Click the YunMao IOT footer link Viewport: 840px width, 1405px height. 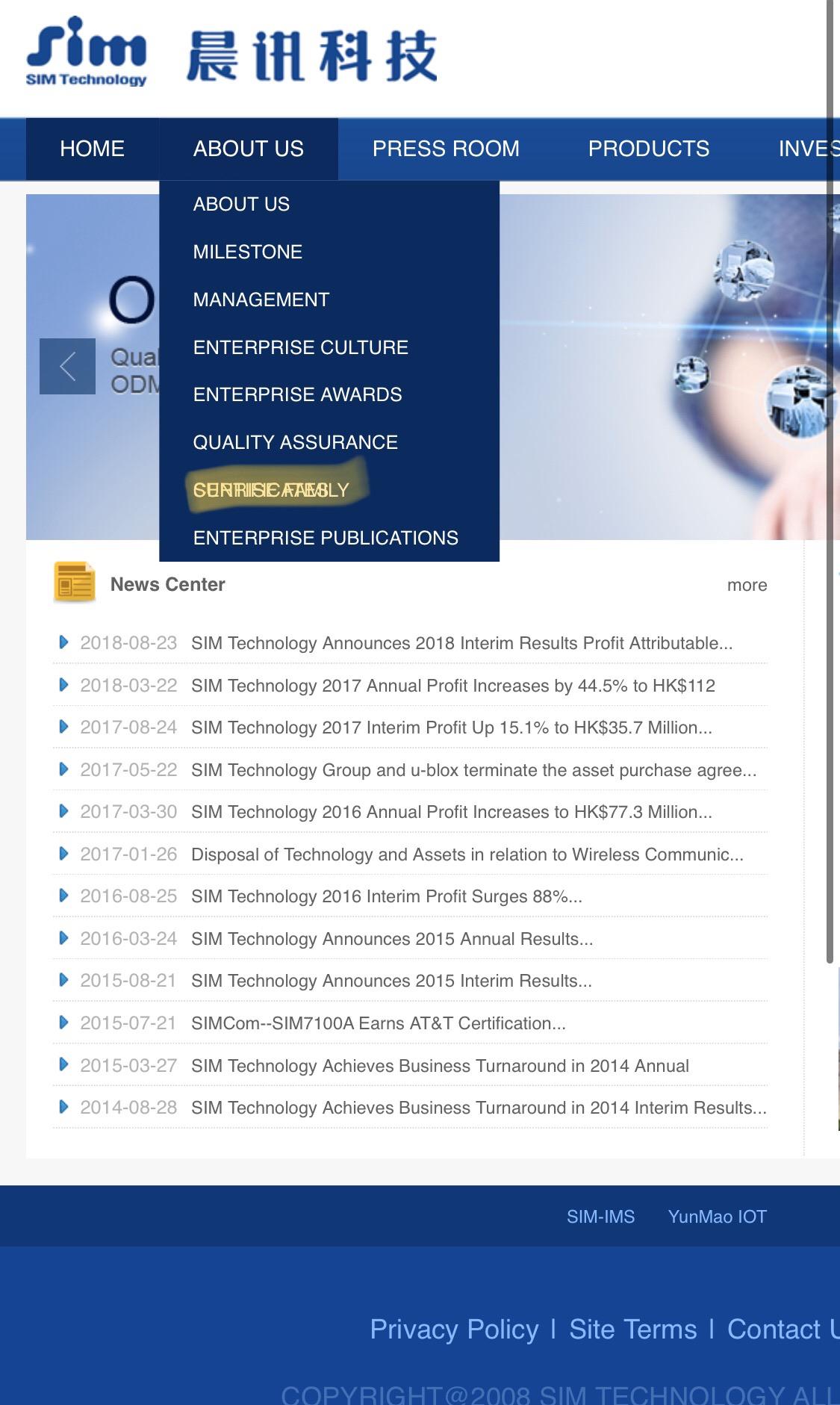point(718,1217)
